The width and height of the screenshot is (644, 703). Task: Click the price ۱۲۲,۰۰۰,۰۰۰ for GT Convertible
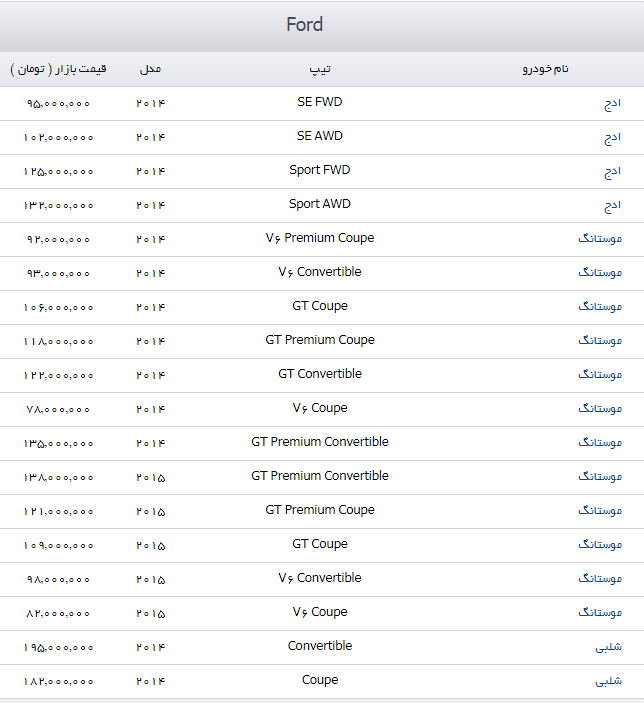[x=58, y=376]
